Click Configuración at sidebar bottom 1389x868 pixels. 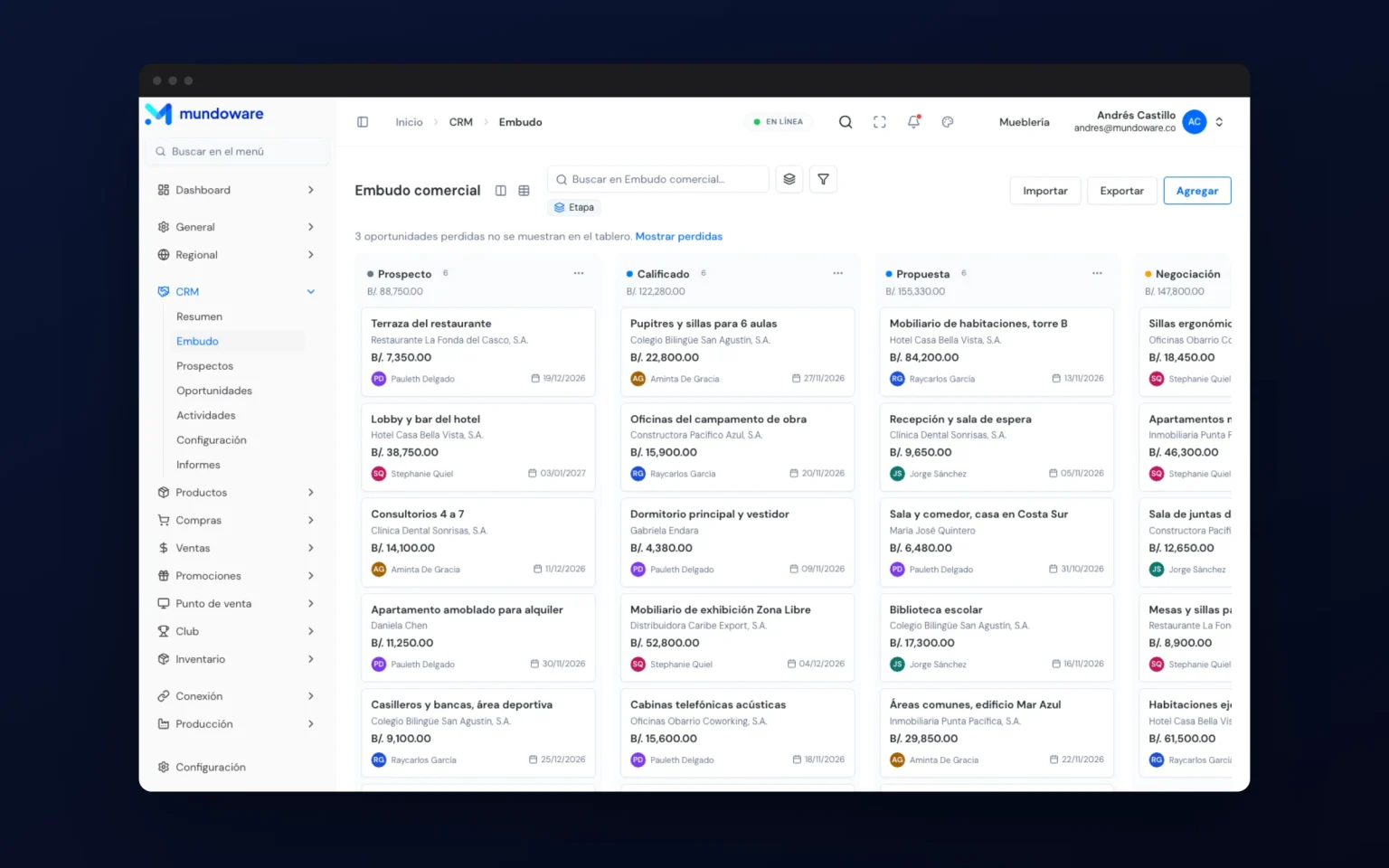(210, 768)
